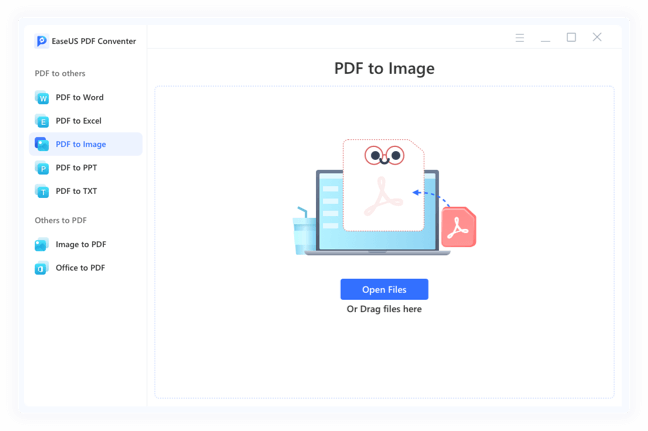The width and height of the screenshot is (648, 431).
Task: Select the 'PDF to Word' text label
Action: (80, 98)
